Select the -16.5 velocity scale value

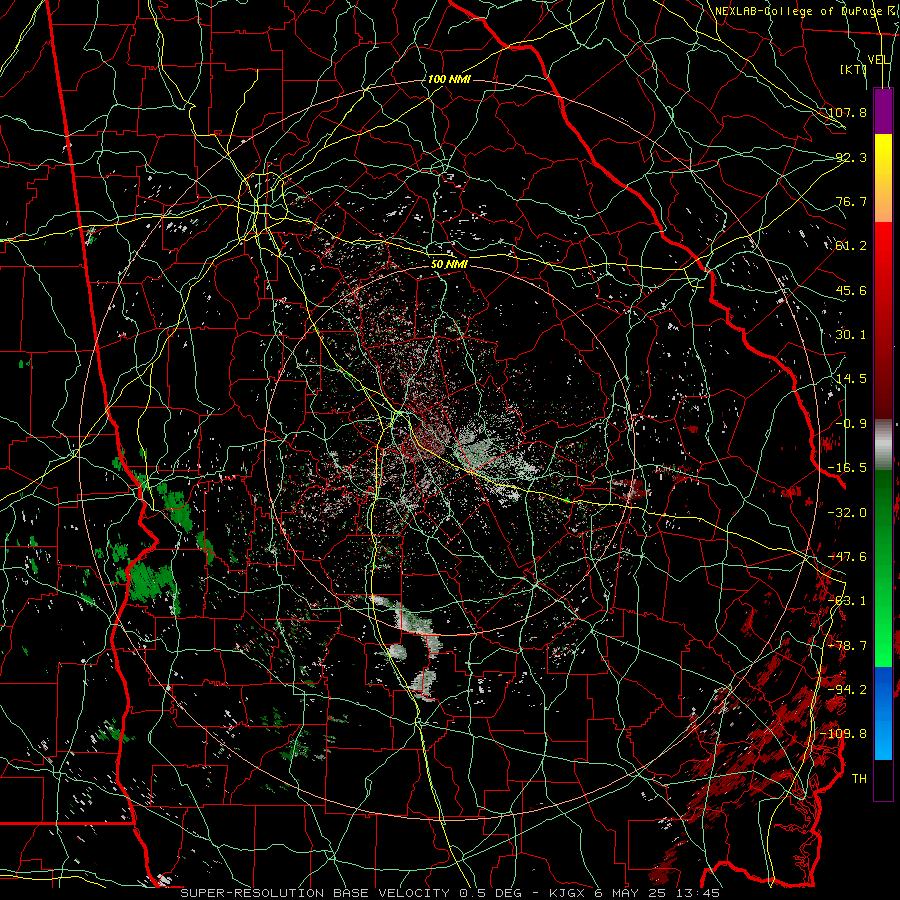pyautogui.click(x=847, y=468)
